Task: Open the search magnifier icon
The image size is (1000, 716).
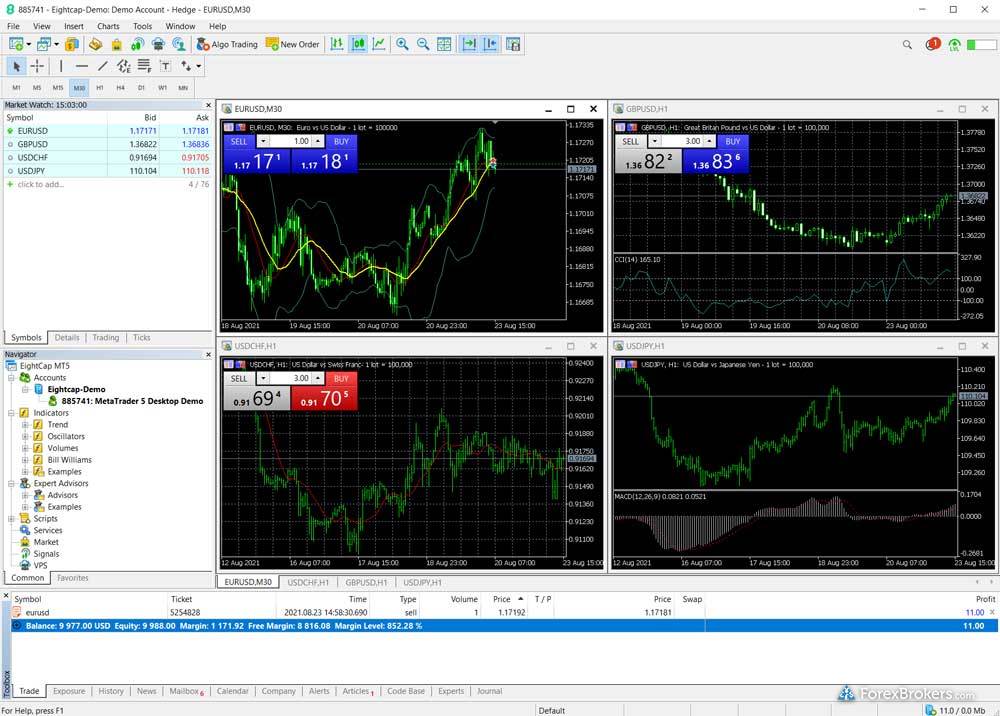Action: pos(907,44)
